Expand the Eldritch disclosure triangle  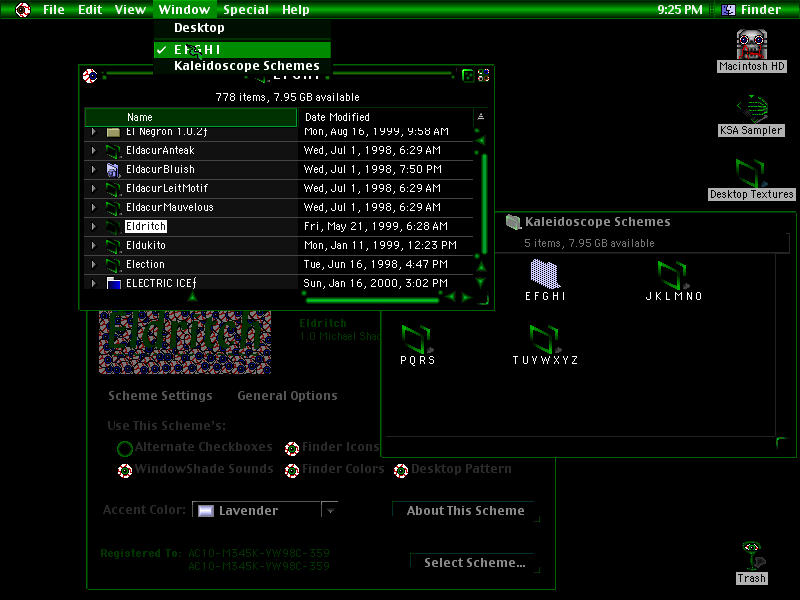point(93,226)
